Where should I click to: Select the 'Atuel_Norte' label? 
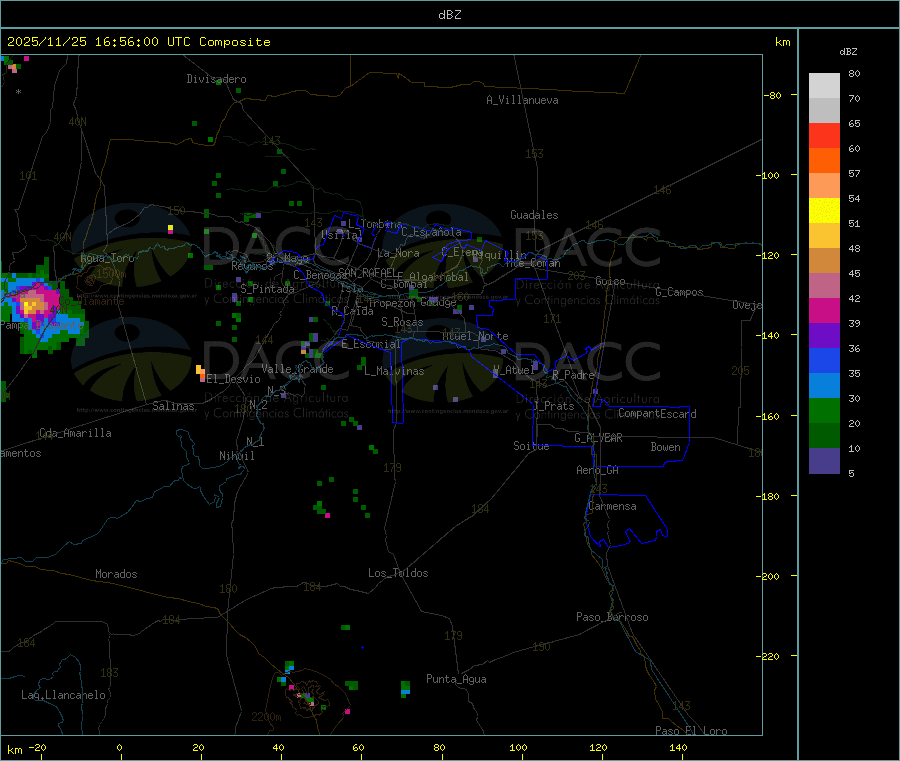tap(475, 336)
